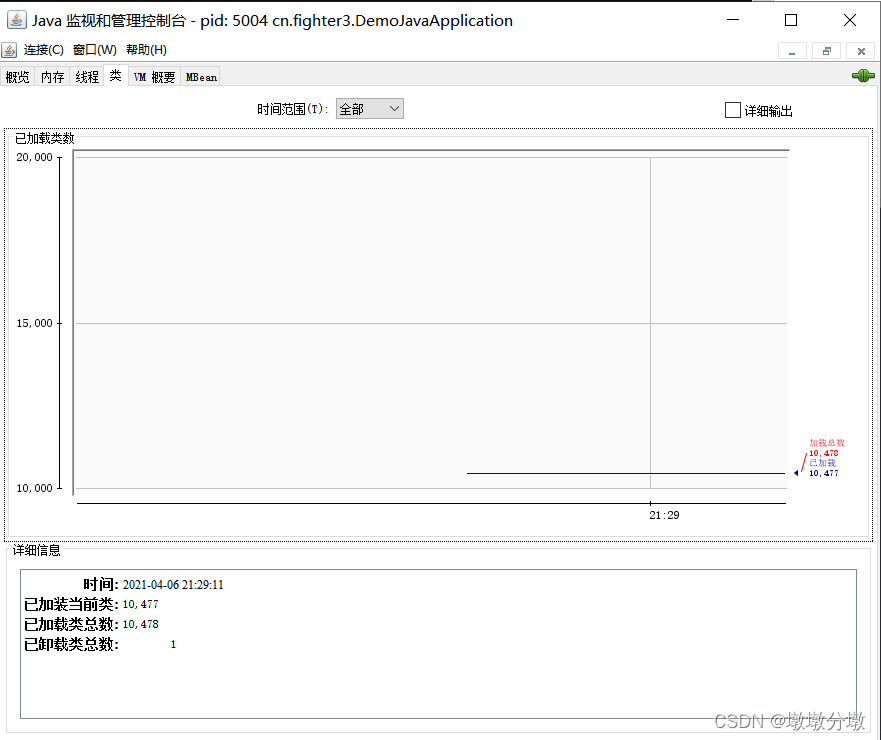The image size is (881, 740).
Task: Click the timestamp 2021-04-06 21:29:11
Action: (173, 585)
